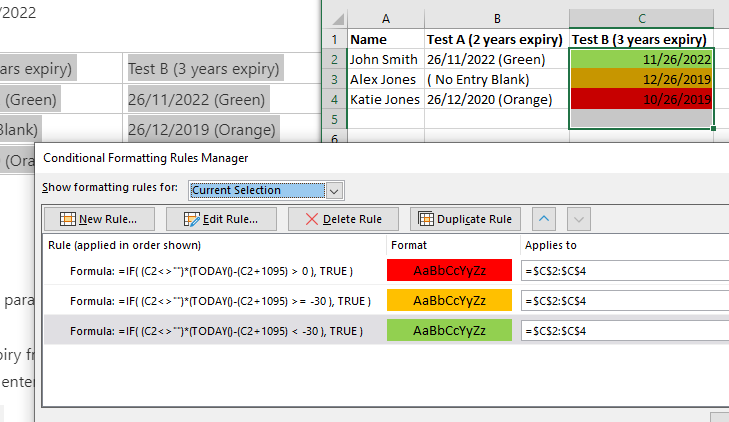Select row 1 header
This screenshot has width=729, height=422.
point(334,40)
